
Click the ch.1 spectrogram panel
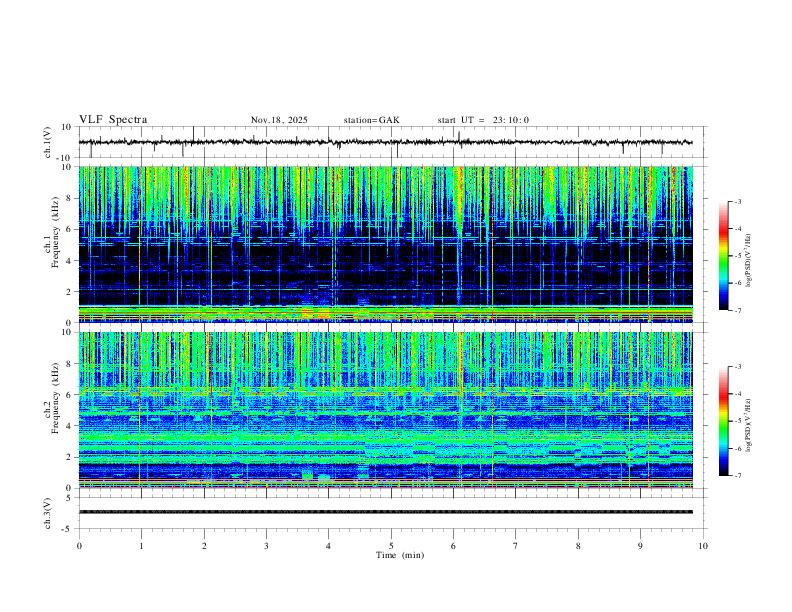click(385, 244)
